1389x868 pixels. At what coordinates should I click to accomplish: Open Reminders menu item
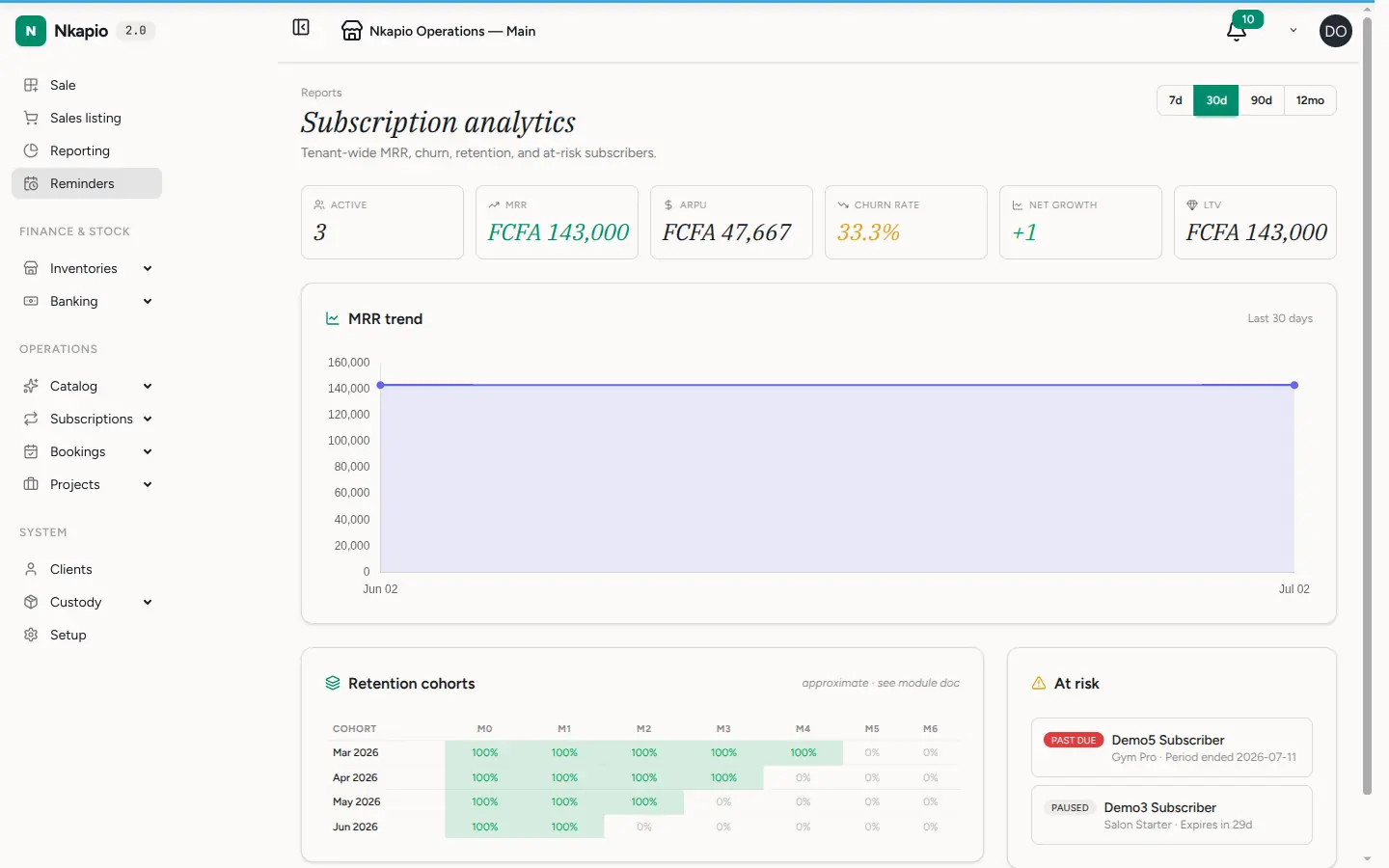coord(87,183)
